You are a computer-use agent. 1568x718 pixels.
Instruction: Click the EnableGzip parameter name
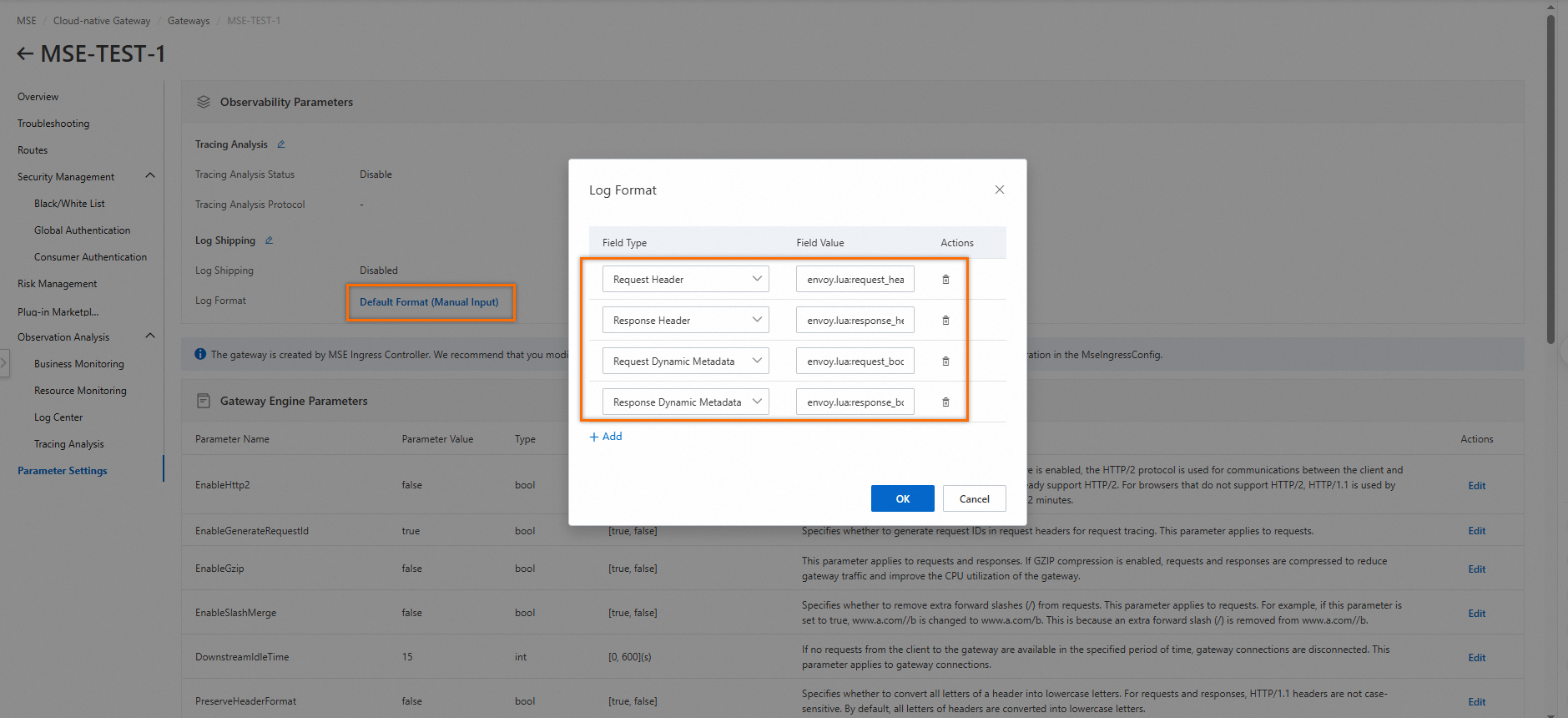point(219,569)
